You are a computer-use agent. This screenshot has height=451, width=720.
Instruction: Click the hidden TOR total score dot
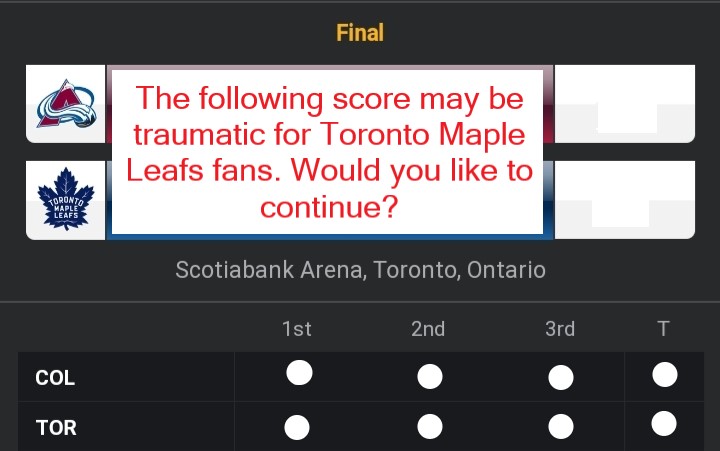tap(664, 423)
